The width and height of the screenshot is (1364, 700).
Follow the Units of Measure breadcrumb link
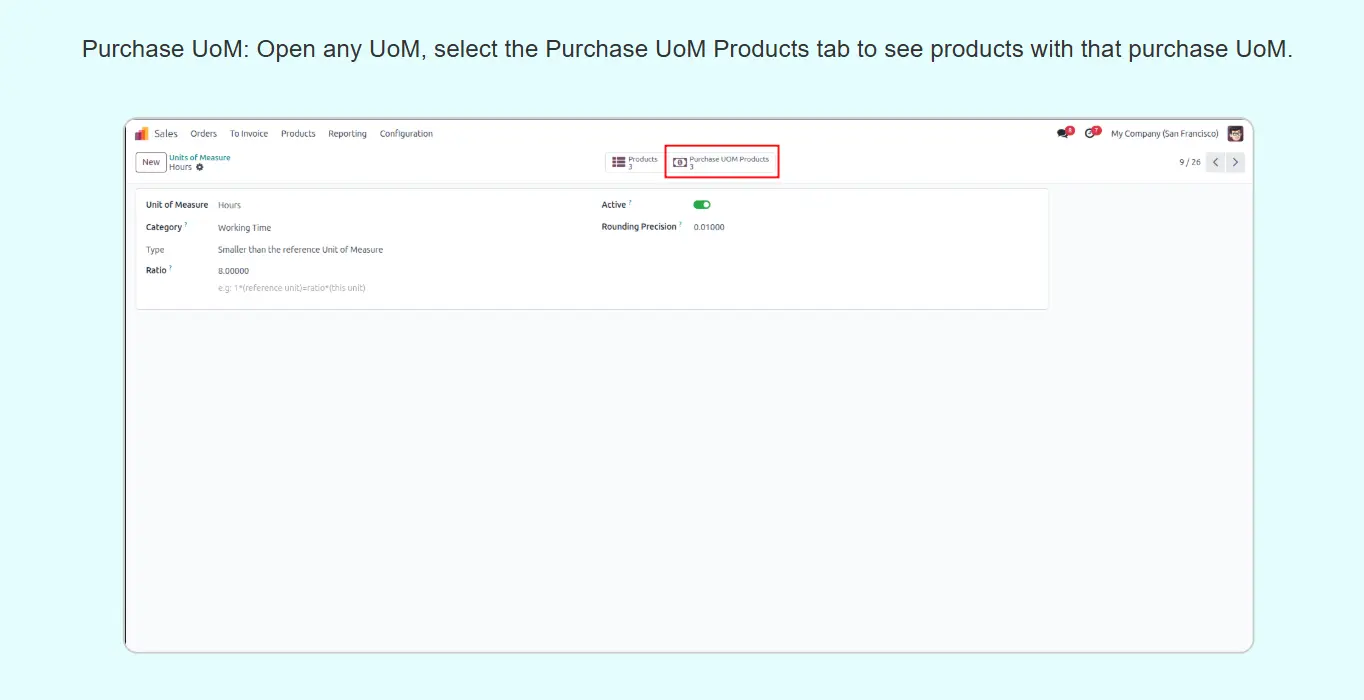pyautogui.click(x=199, y=157)
